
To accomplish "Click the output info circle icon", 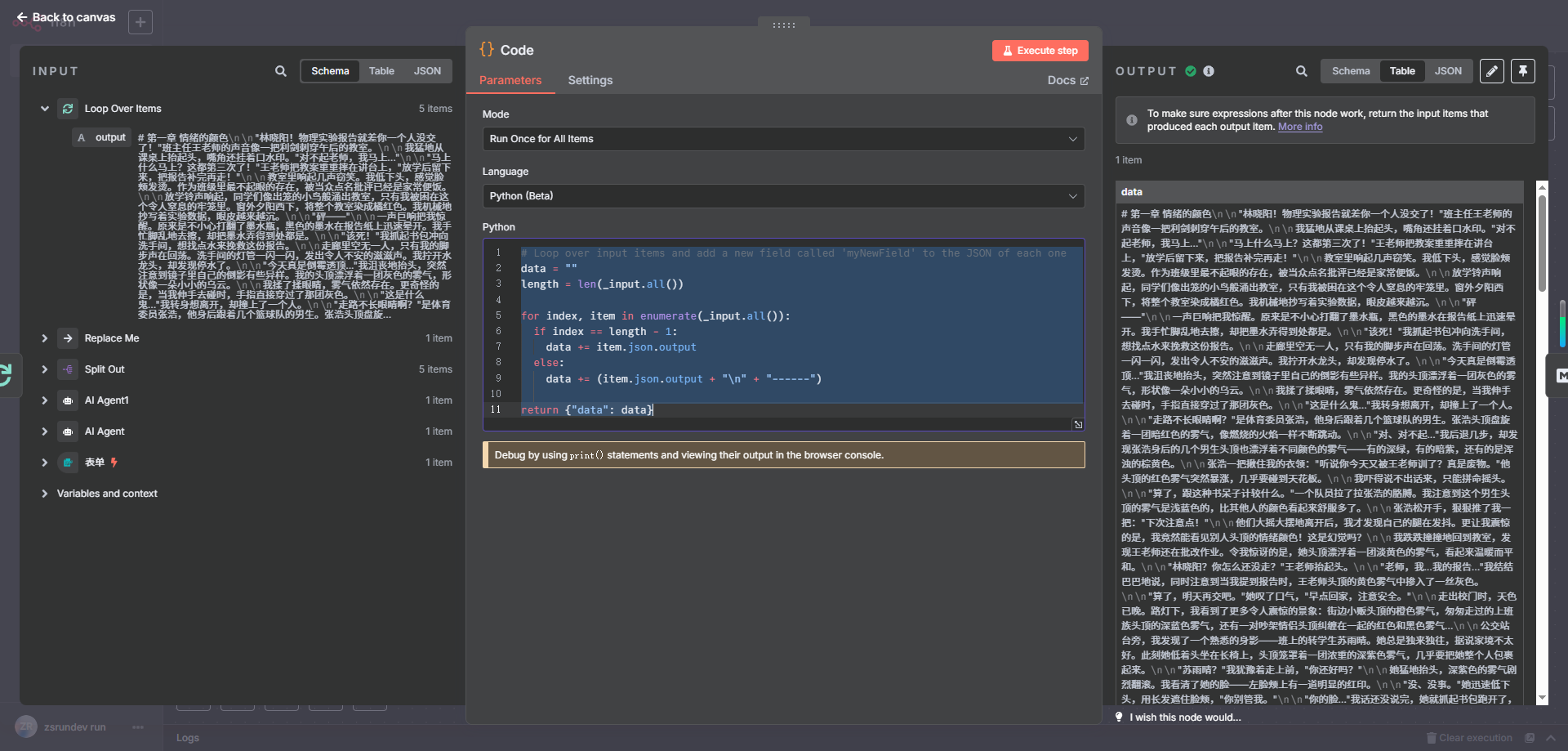I will [x=1209, y=71].
